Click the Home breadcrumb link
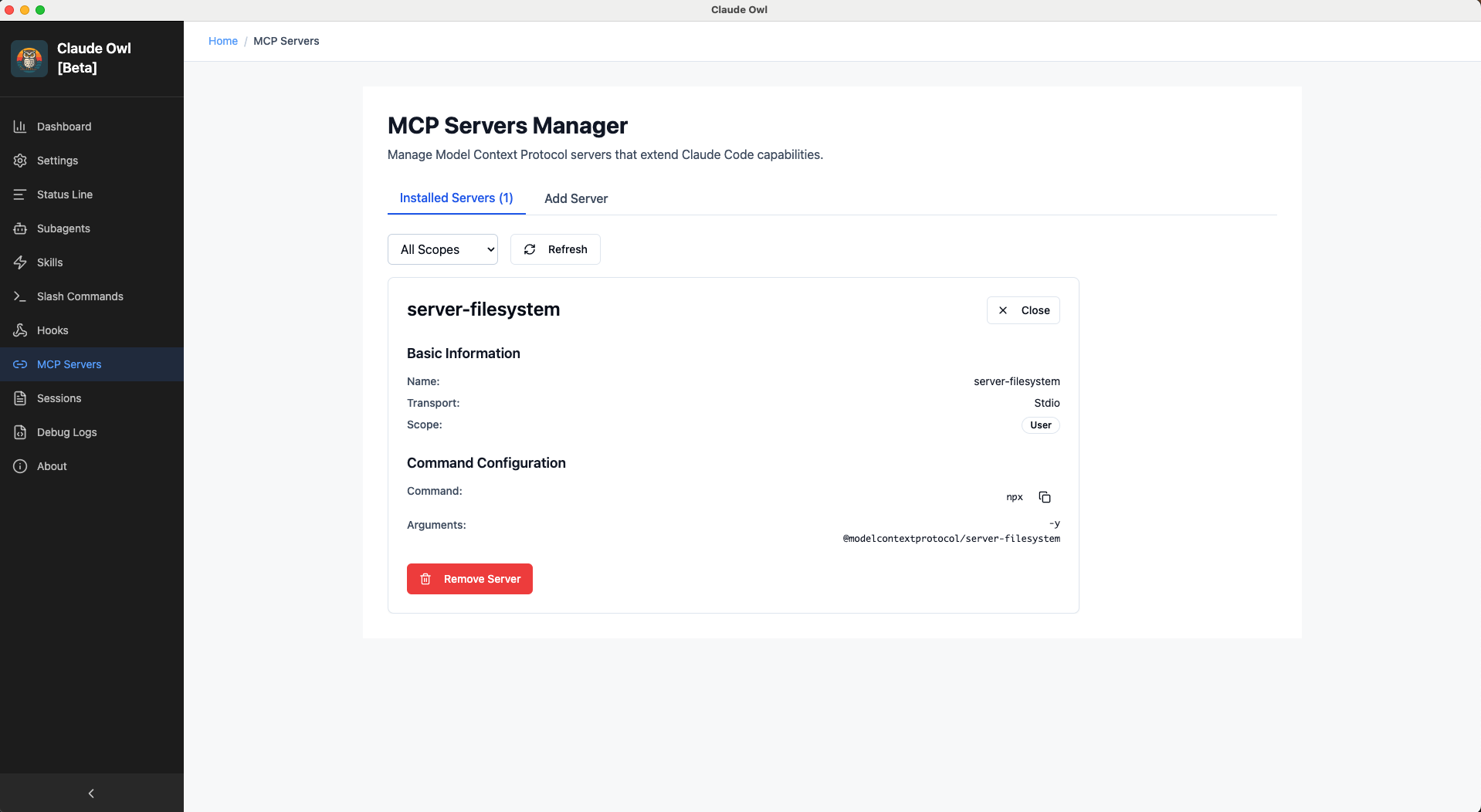Image resolution: width=1481 pixels, height=812 pixels. coord(223,41)
